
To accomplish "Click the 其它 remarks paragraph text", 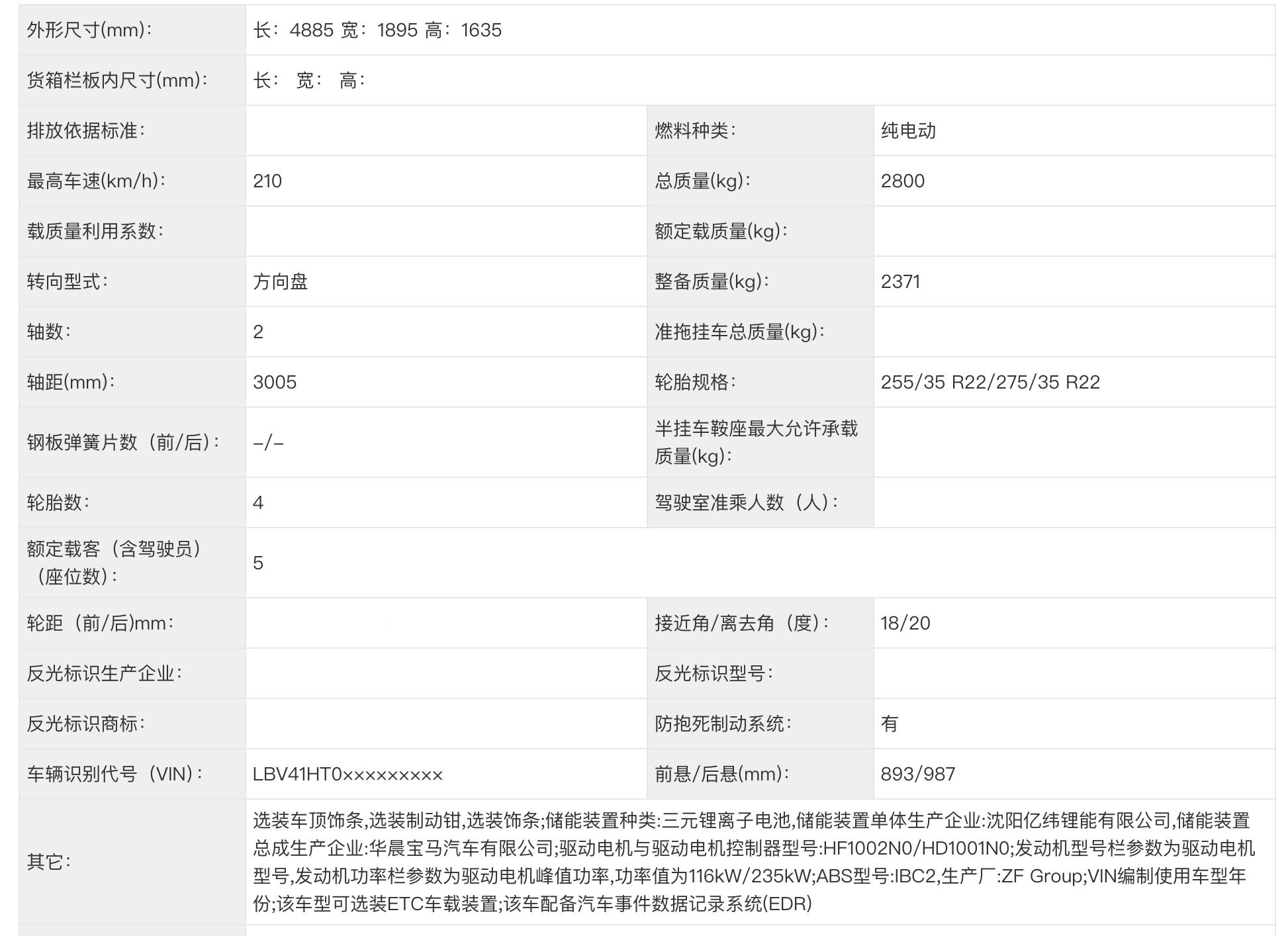I will point(753,863).
